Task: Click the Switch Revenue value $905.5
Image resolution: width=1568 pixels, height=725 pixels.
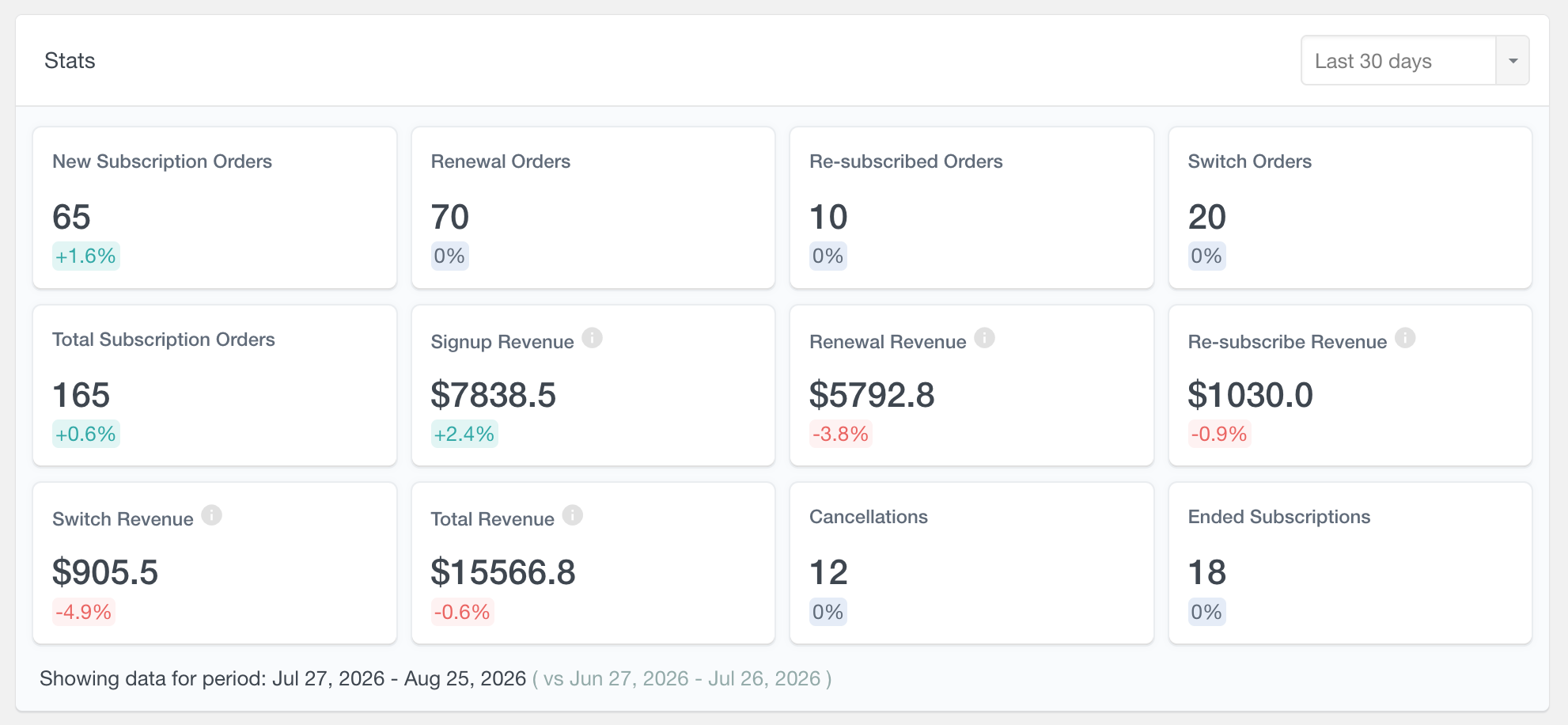Action: tap(105, 572)
